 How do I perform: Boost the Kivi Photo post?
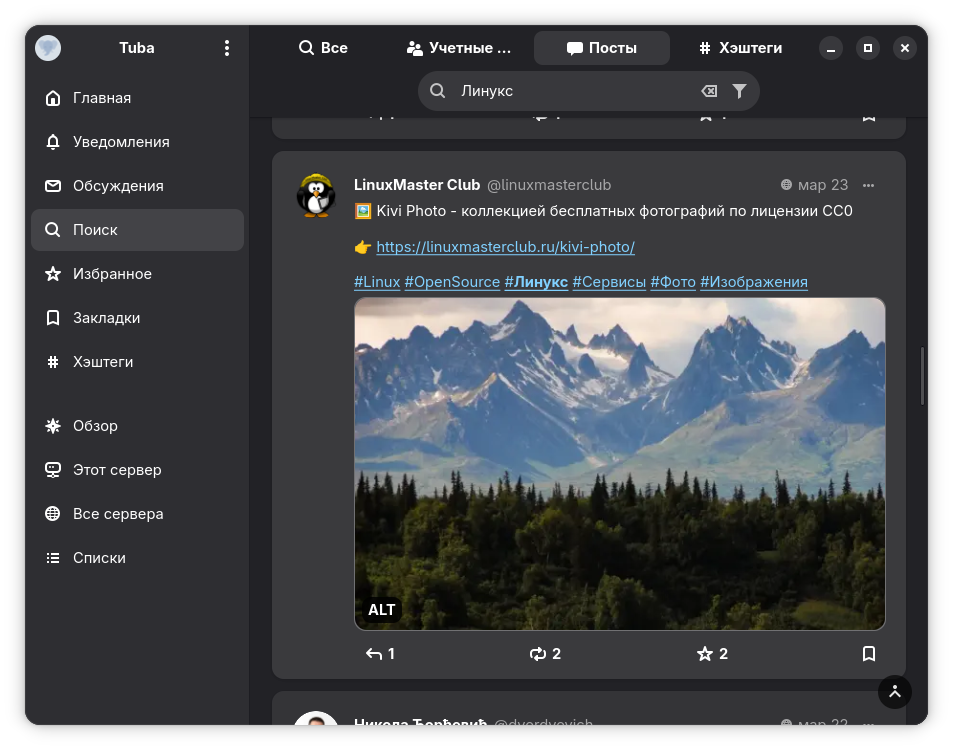[545, 654]
